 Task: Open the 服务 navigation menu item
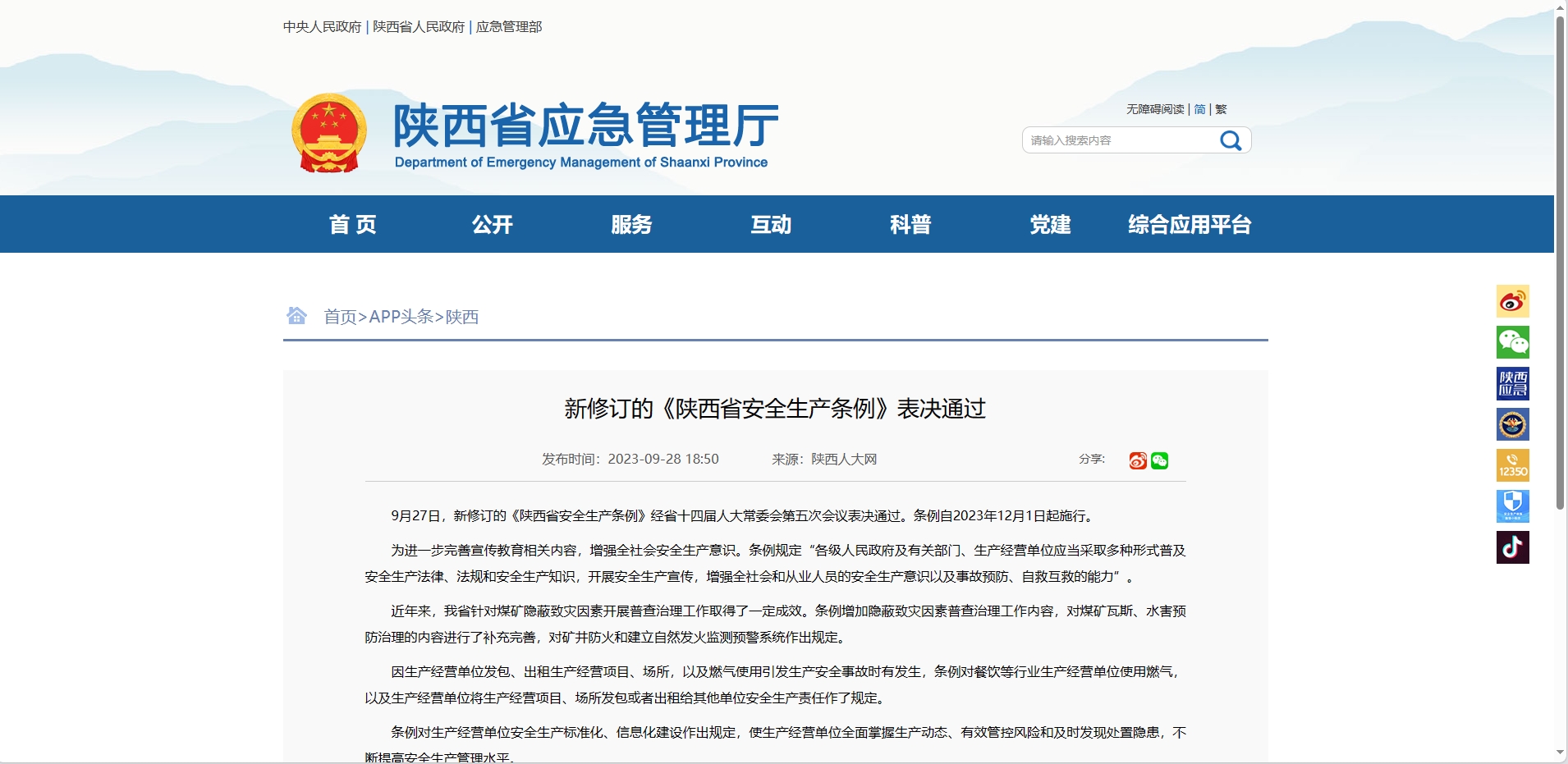click(631, 224)
